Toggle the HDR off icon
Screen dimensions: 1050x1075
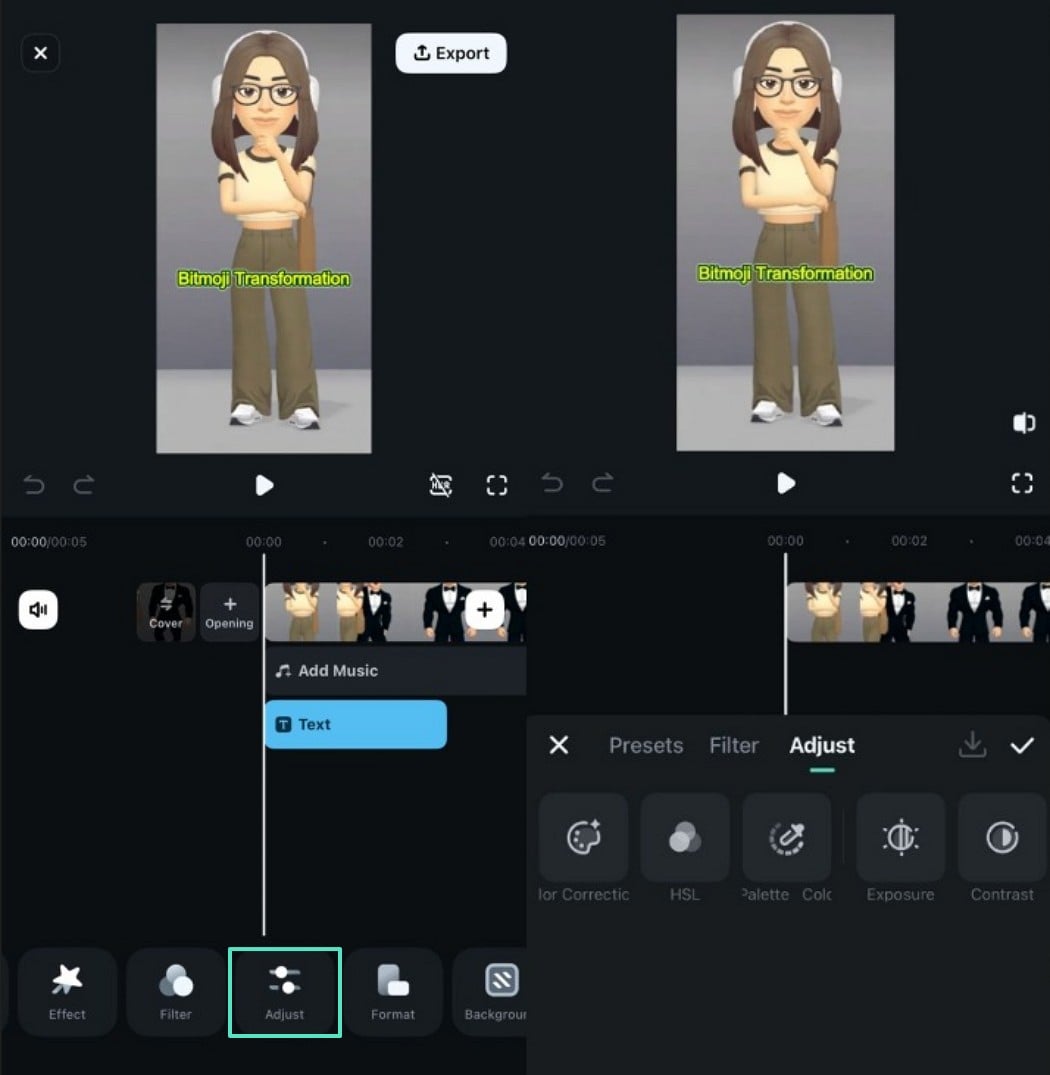[440, 485]
